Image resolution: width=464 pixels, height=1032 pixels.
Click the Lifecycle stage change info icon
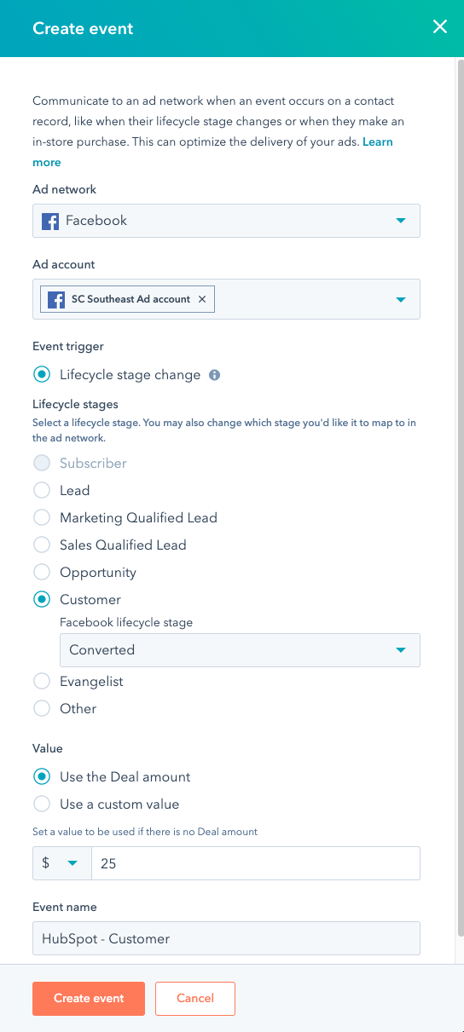[214, 375]
